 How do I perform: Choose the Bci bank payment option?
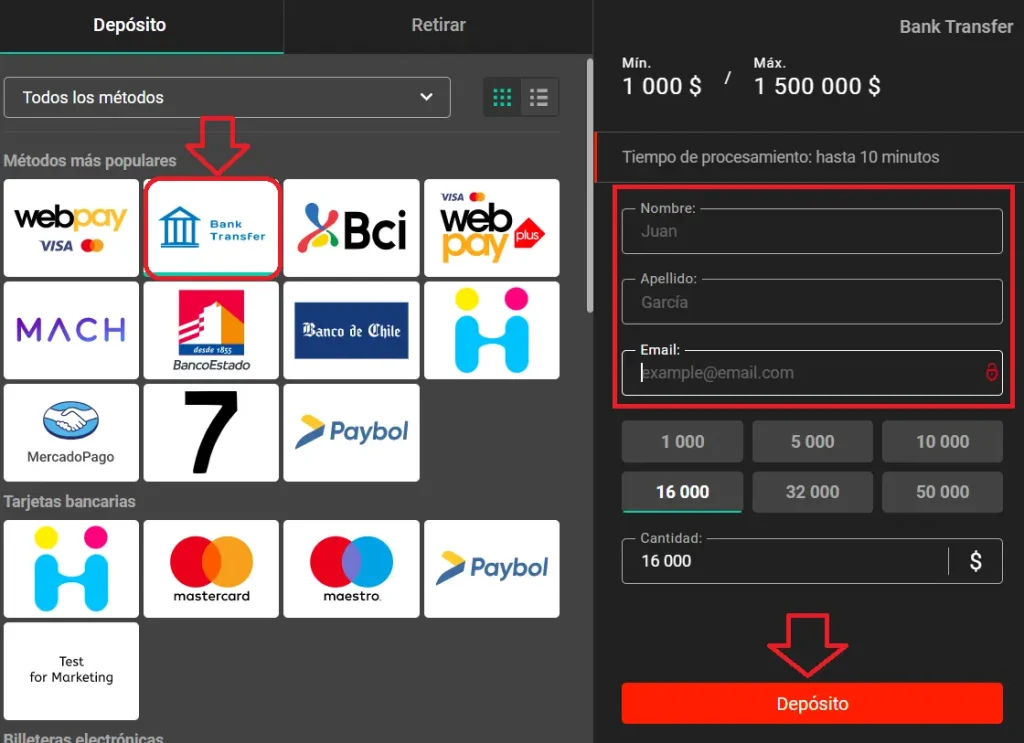tap(351, 228)
